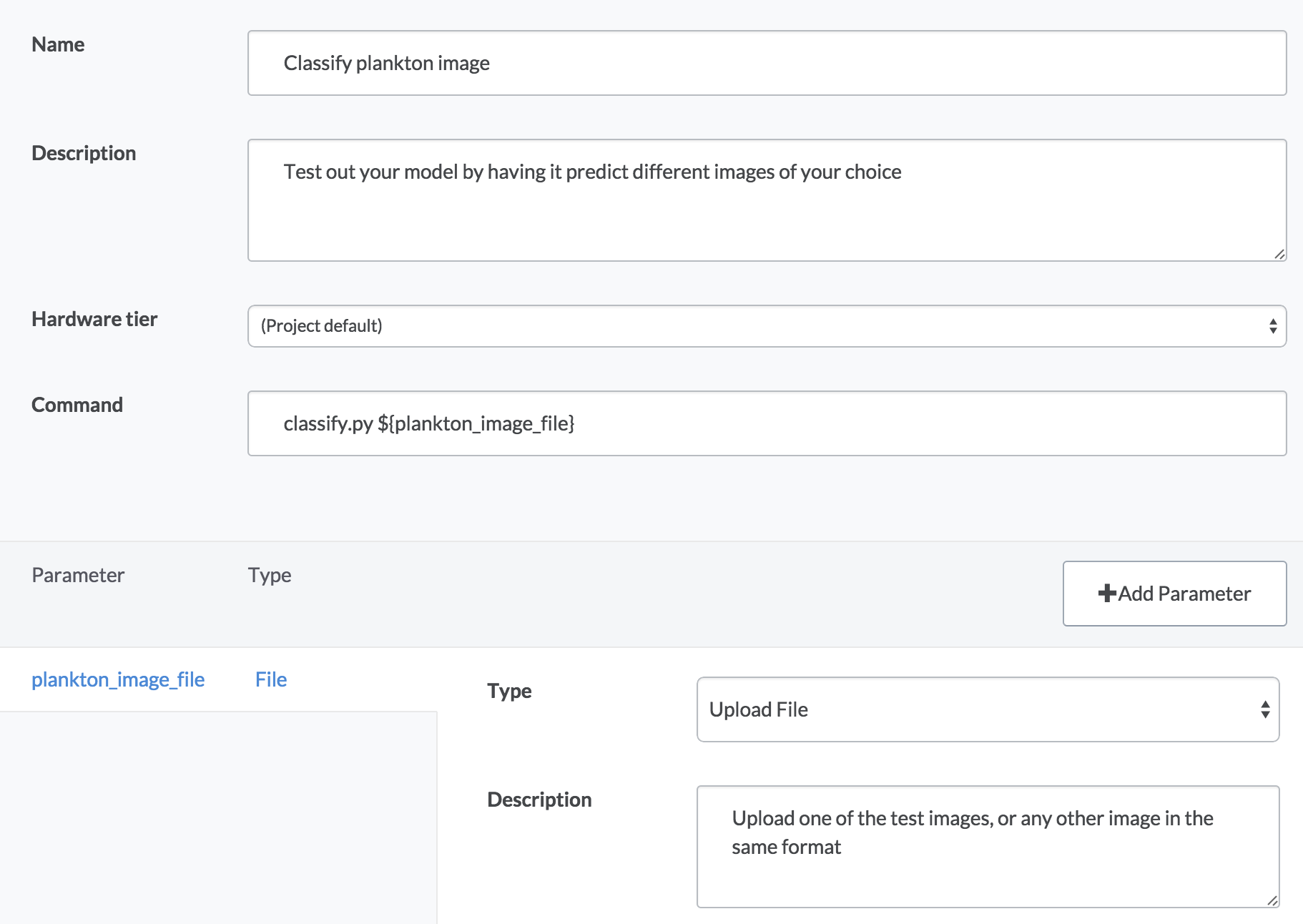Click the Command field with classify.py
The width and height of the screenshot is (1303, 924).
pyautogui.click(x=766, y=423)
